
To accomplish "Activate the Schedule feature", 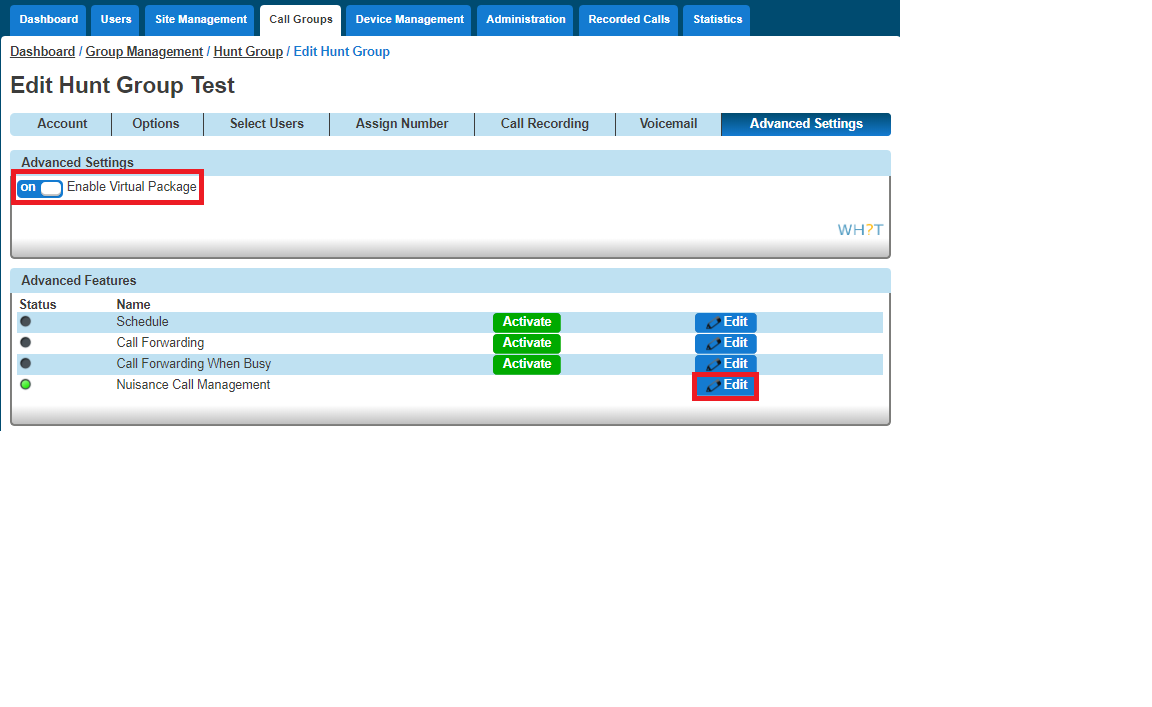I will [x=527, y=322].
